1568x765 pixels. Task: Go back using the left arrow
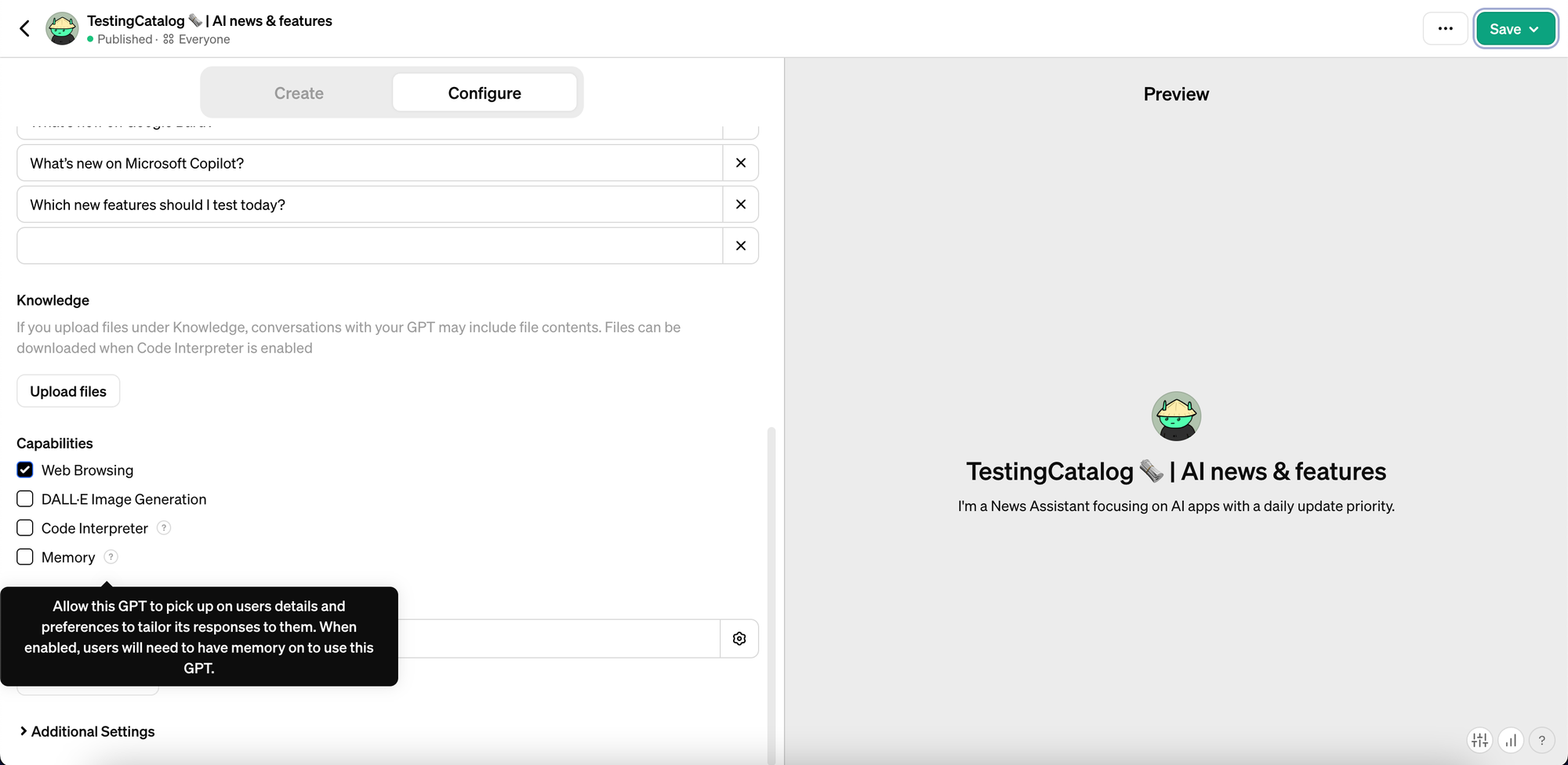point(25,29)
